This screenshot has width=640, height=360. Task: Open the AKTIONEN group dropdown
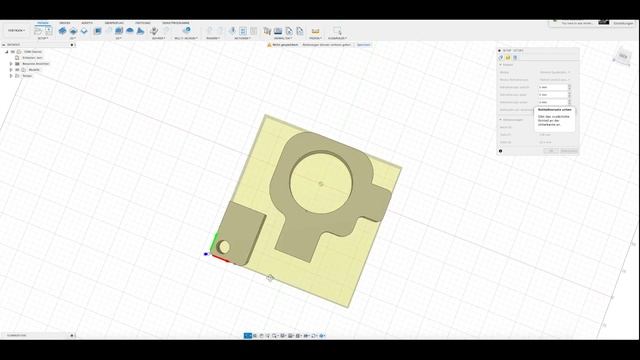[x=242, y=38]
